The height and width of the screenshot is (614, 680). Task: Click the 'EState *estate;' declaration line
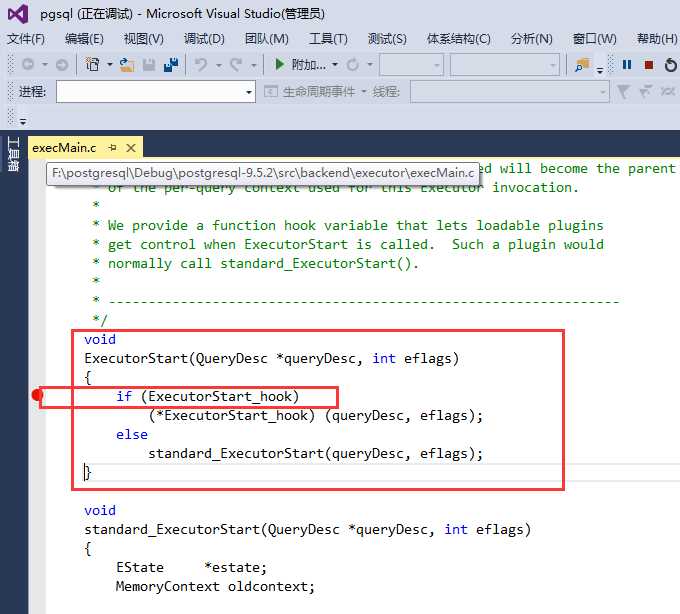coord(191,568)
